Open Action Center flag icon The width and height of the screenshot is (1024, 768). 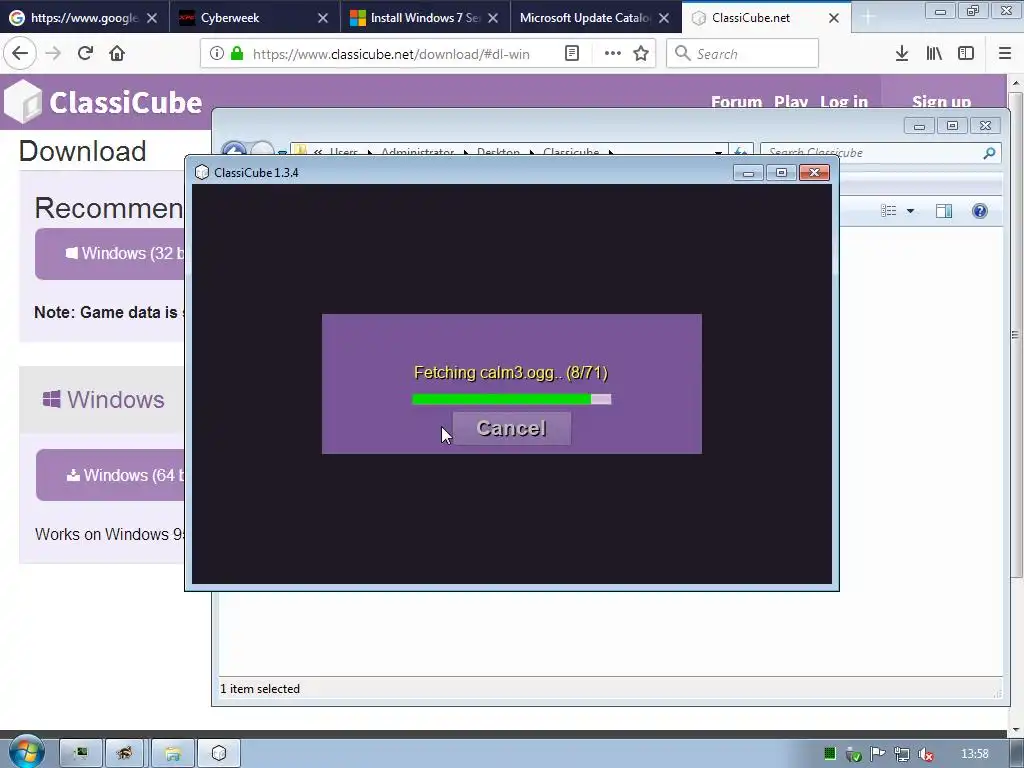[878, 754]
